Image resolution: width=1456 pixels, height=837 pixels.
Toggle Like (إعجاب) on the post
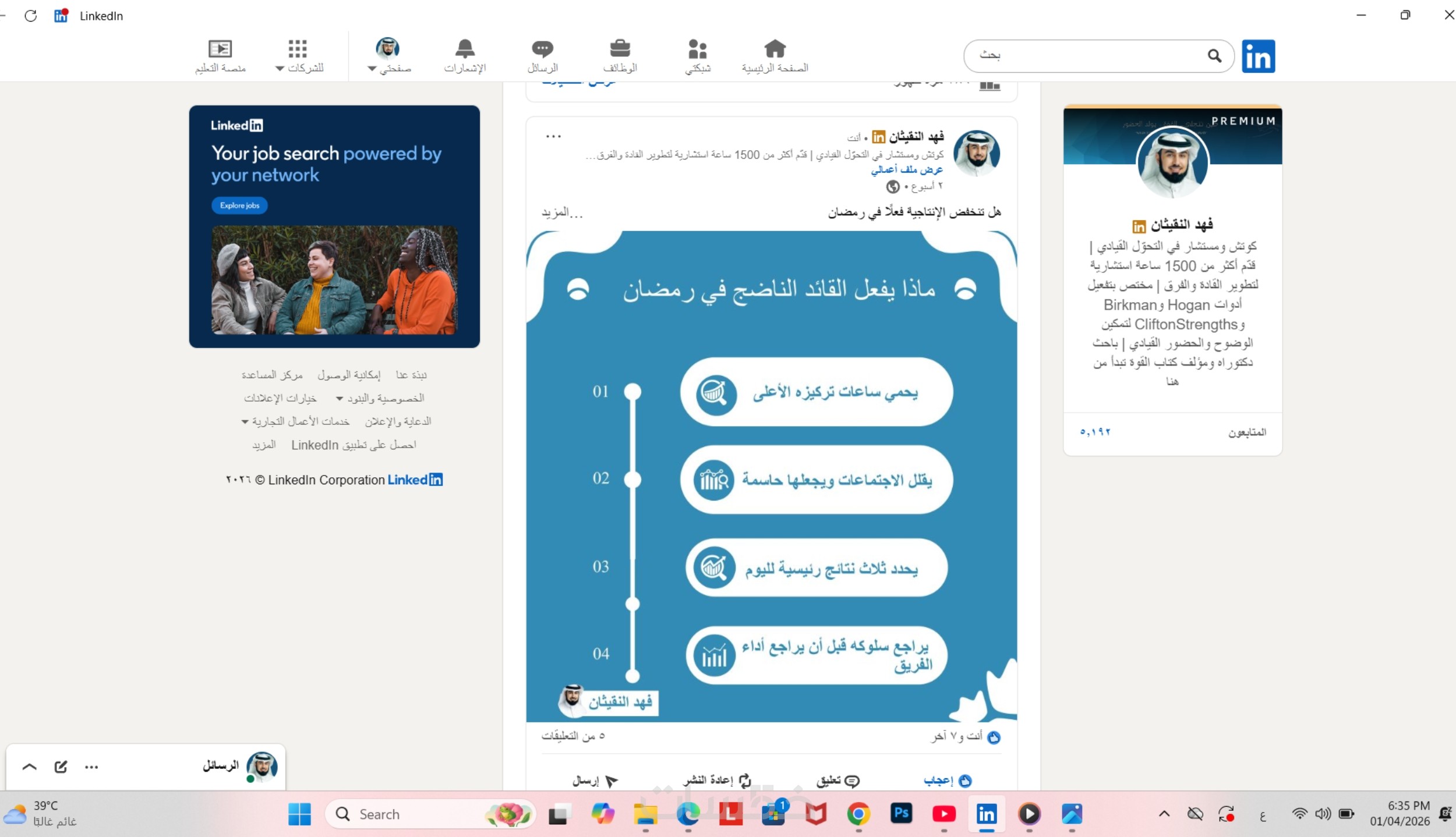tap(947, 781)
